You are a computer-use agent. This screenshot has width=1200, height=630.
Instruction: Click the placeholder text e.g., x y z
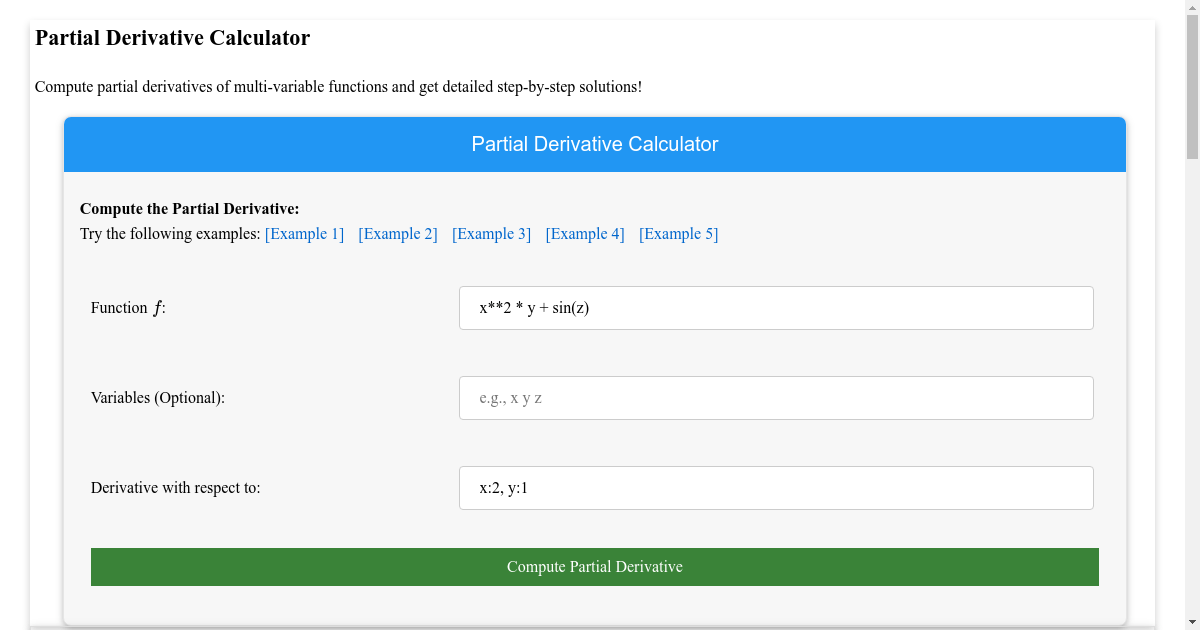click(x=506, y=397)
